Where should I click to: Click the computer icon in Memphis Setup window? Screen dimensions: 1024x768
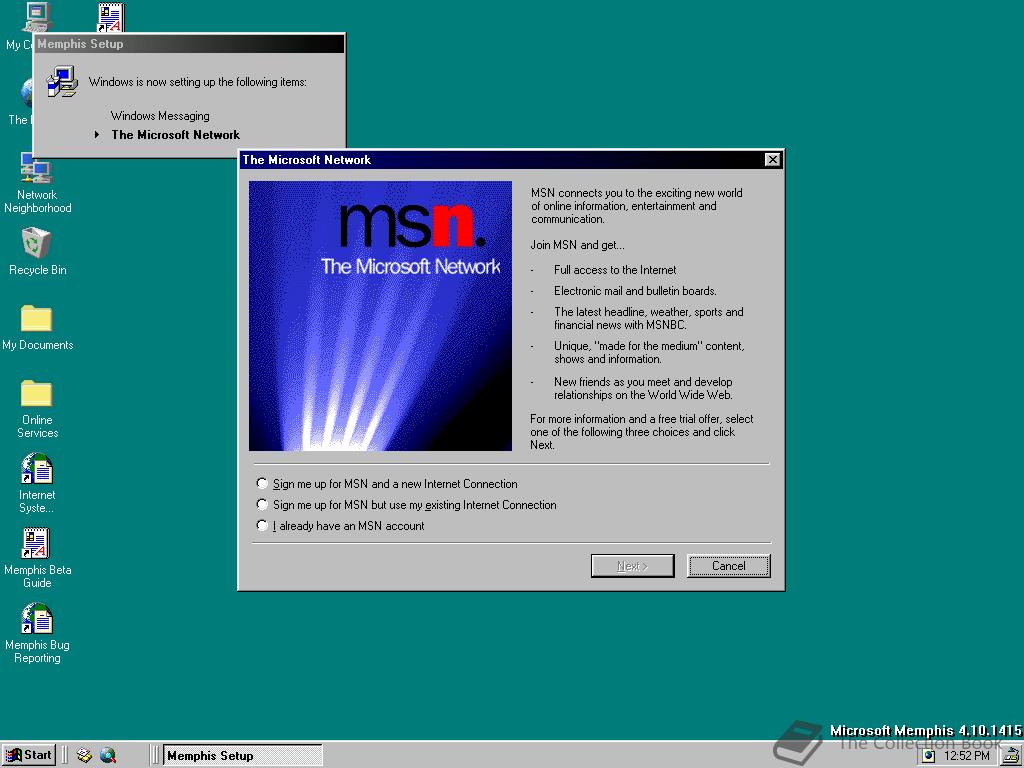(x=62, y=82)
